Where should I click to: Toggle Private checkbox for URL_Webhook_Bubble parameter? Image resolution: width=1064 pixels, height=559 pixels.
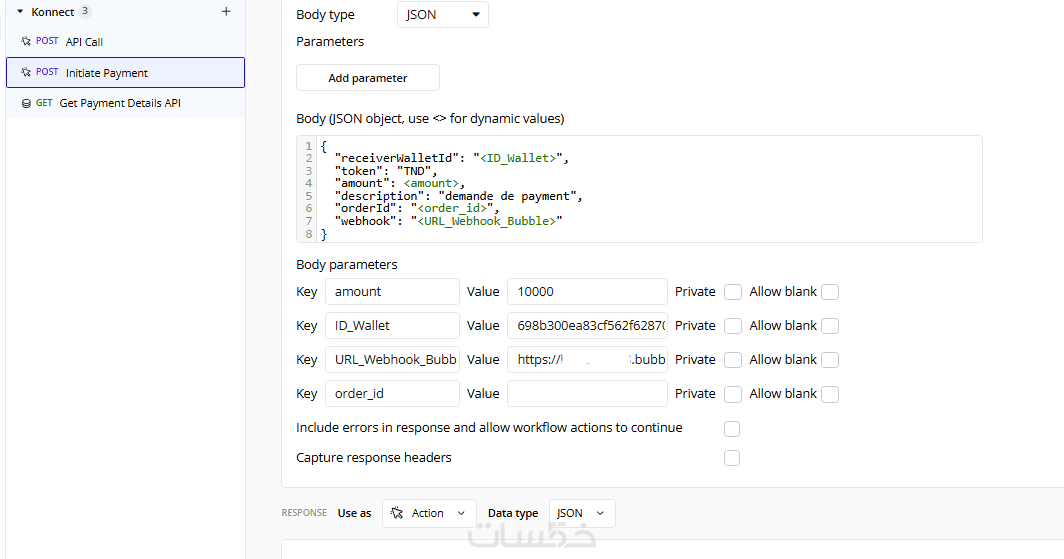733,360
